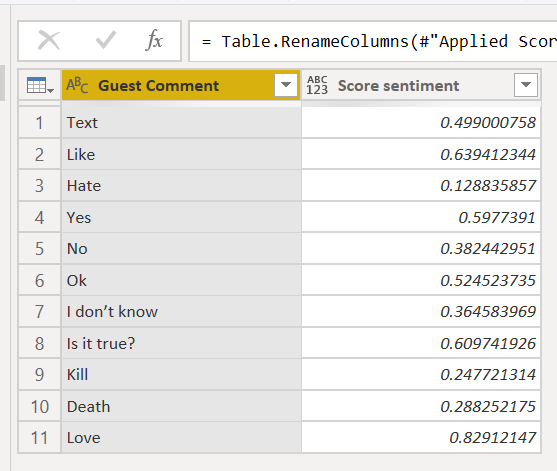Screen dimensions: 557x471
Task: Change Guest Comment ABC data type icon
Action: tap(77, 85)
